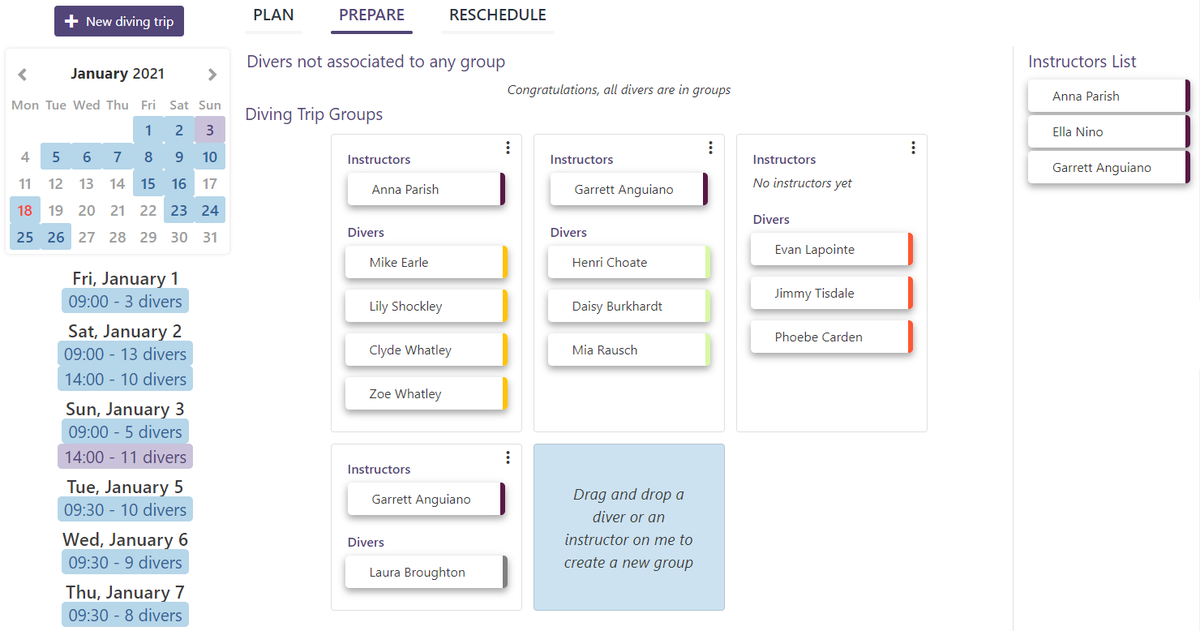Select Ella Nino in Instructors List
Screen dimensions: 1200x631
click(x=1107, y=132)
